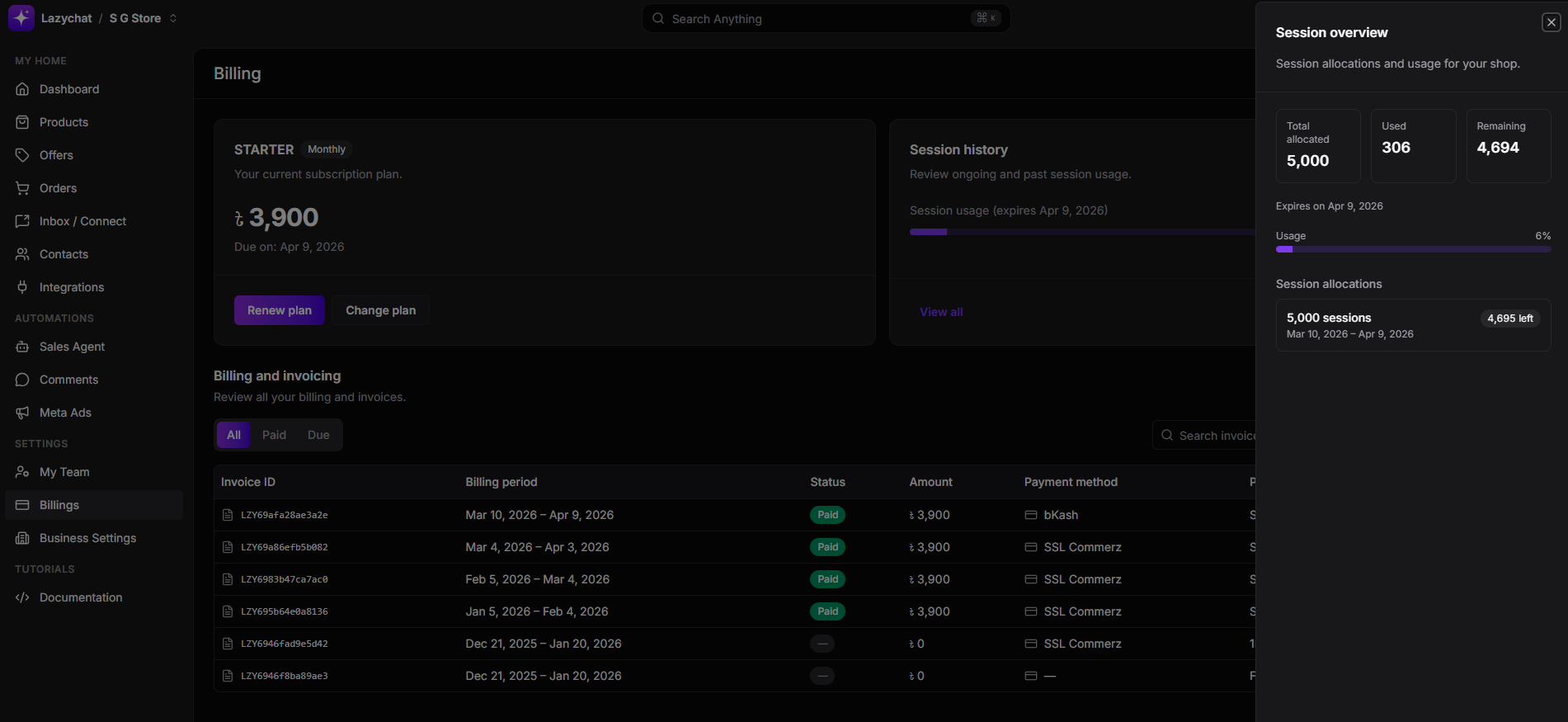Expand the 5,000 sessions allocation card
Screen dimensions: 1568x722
click(x=1412, y=325)
